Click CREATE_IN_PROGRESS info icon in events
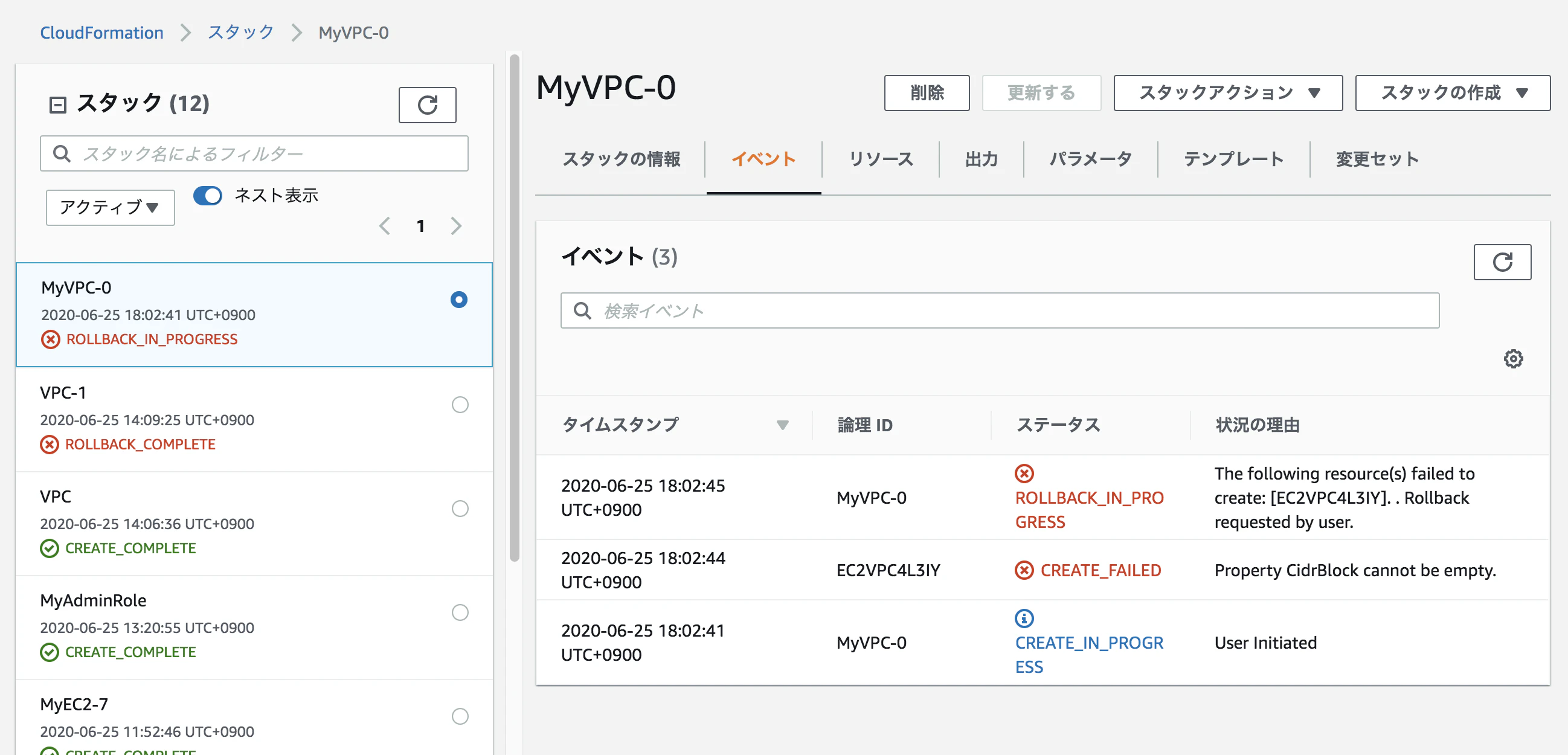1568x755 pixels. pos(1024,618)
